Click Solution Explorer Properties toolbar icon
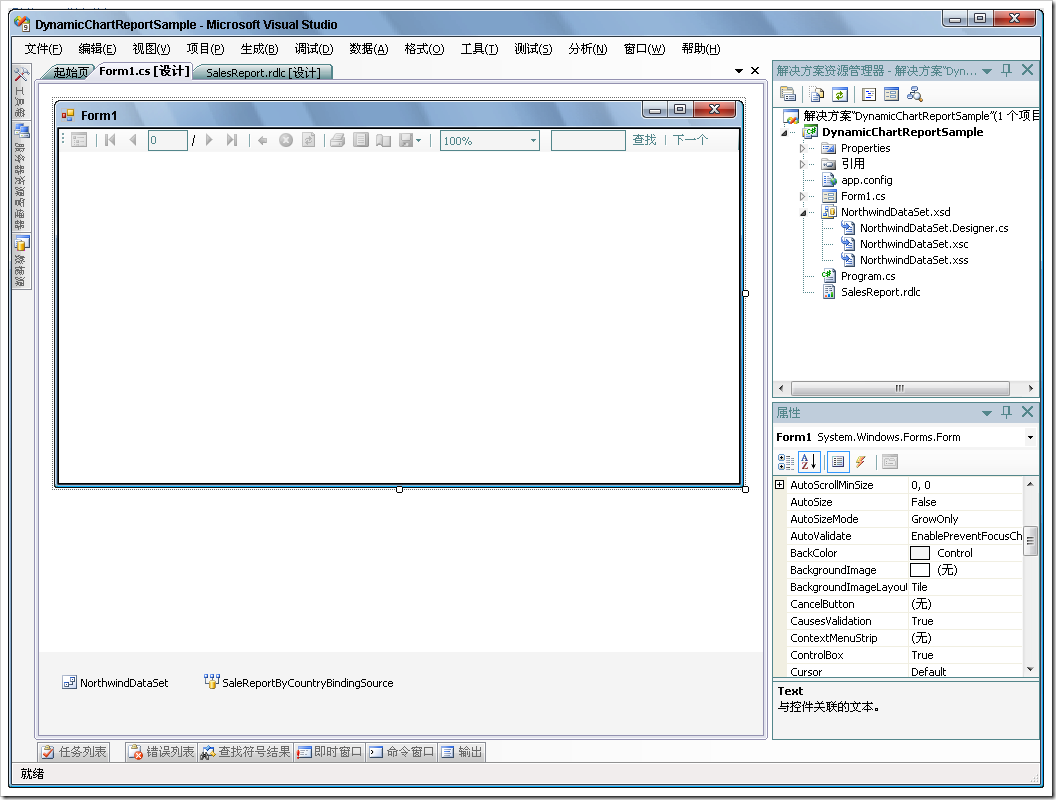1056x800 pixels. pyautogui.click(x=787, y=94)
